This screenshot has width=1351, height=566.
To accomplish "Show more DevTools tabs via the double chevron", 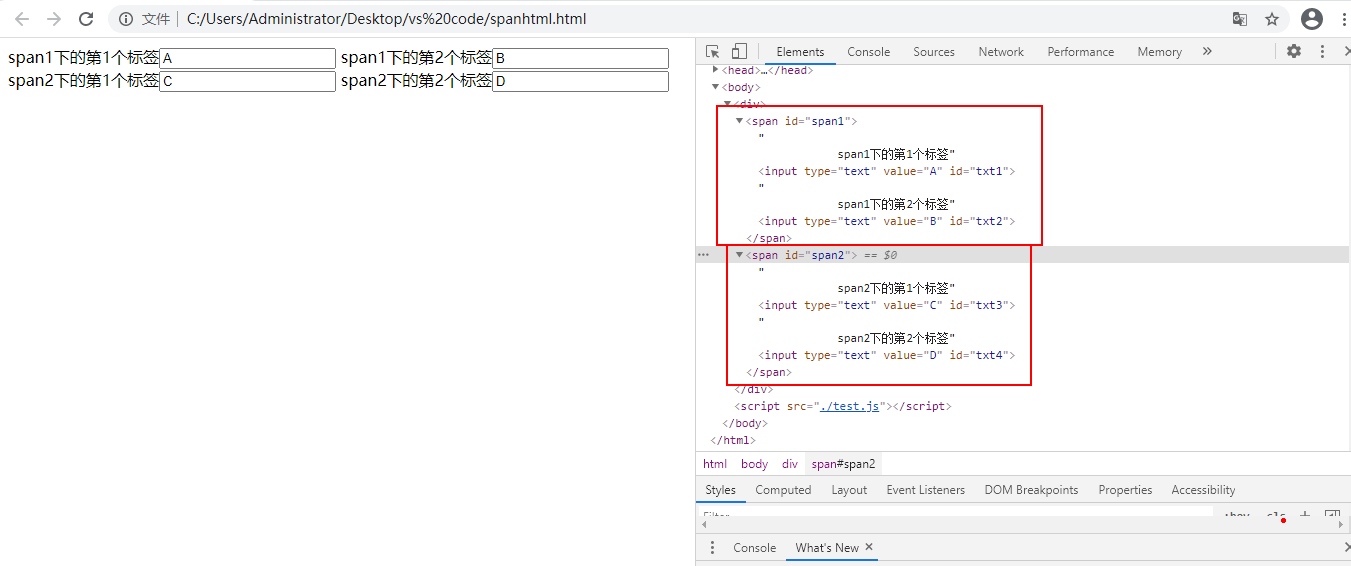I will pos(1207,51).
